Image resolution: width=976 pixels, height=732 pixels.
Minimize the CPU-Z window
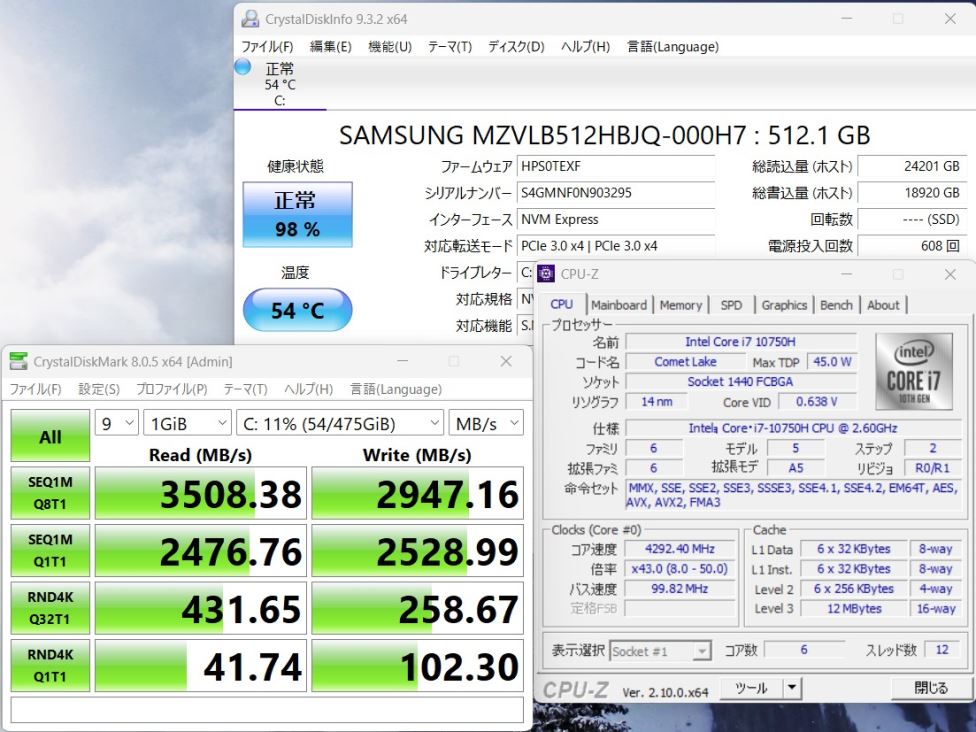846,274
